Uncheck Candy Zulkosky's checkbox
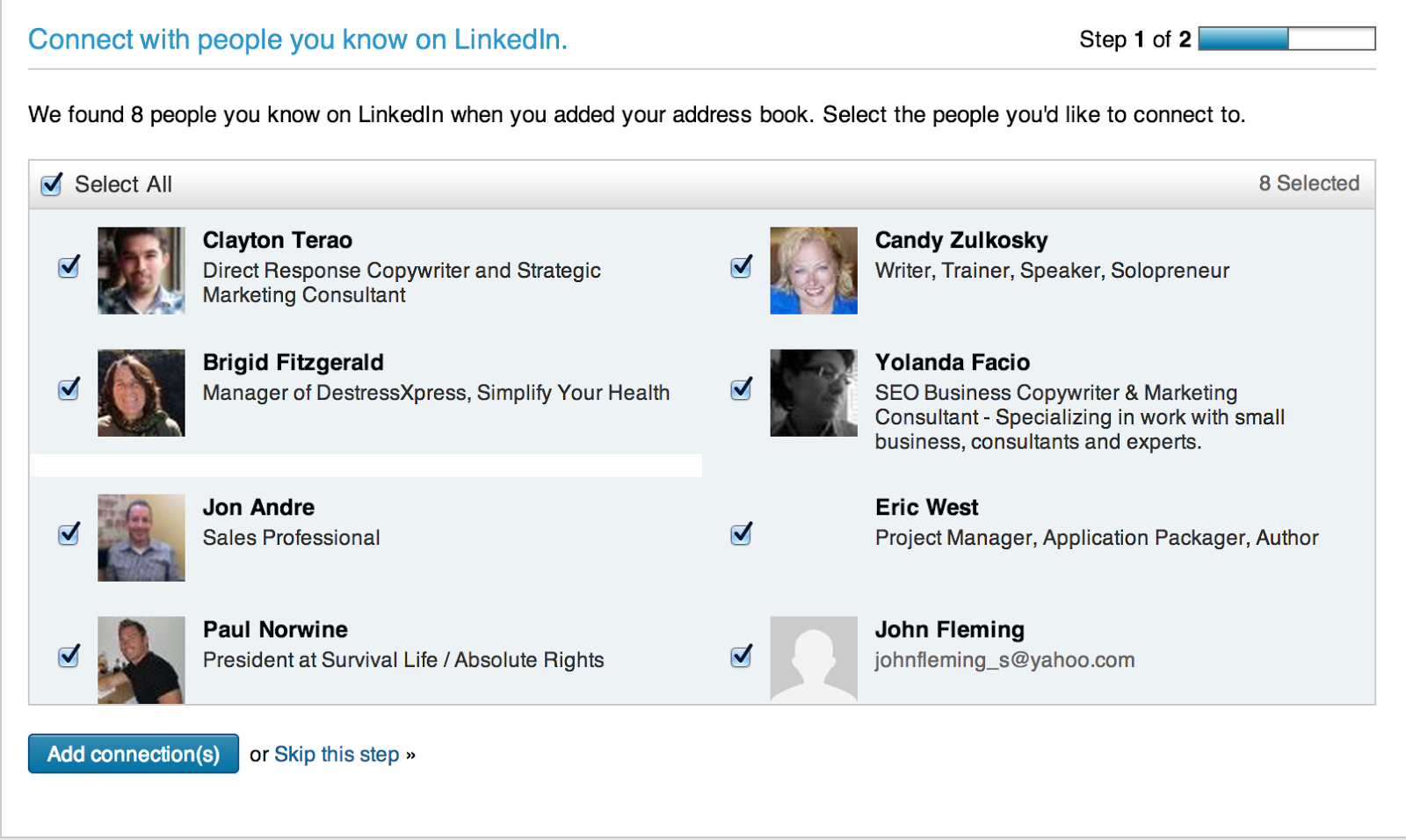 pyautogui.click(x=741, y=267)
